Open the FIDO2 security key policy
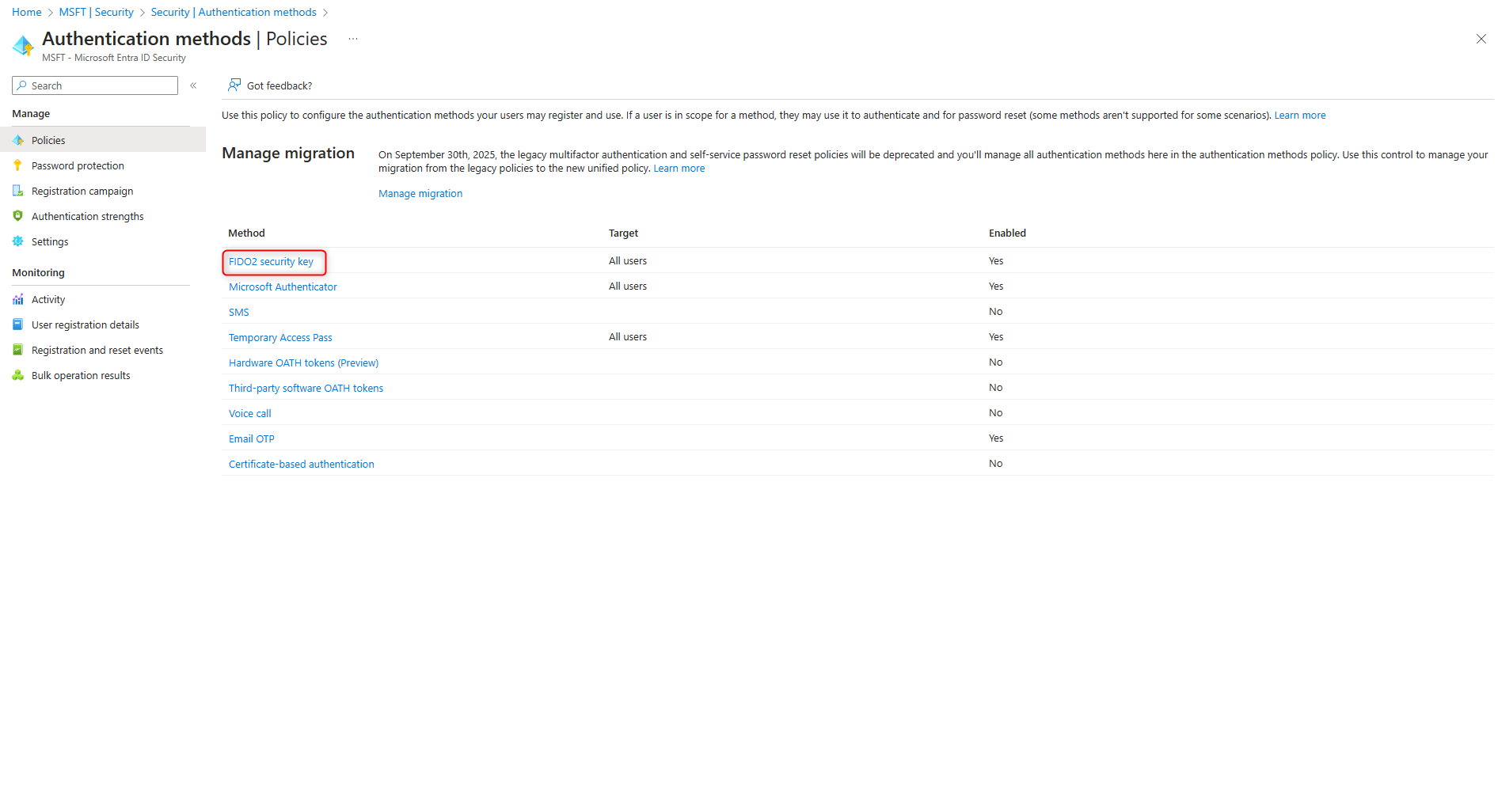The image size is (1498, 812). 273,261
